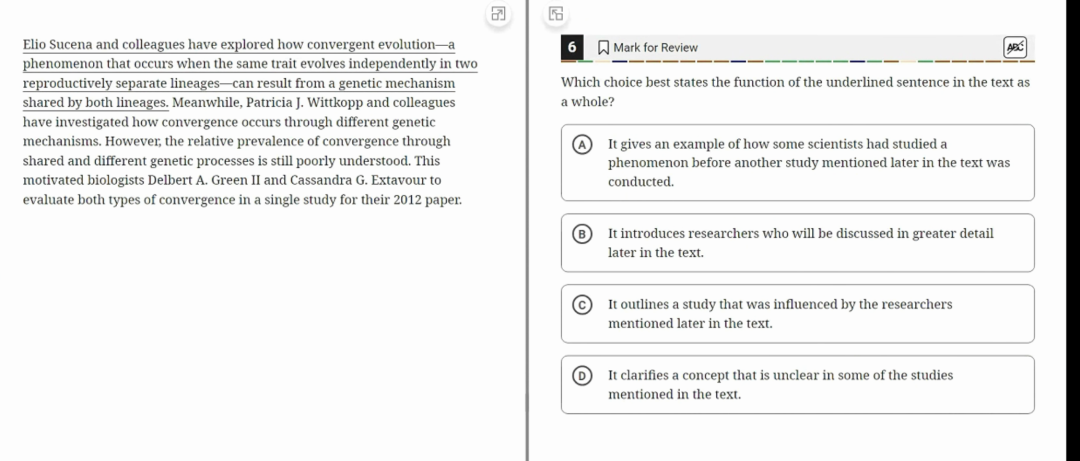
Task: Click the underlined sentence starting with Elio Sucena
Action: pos(250,74)
